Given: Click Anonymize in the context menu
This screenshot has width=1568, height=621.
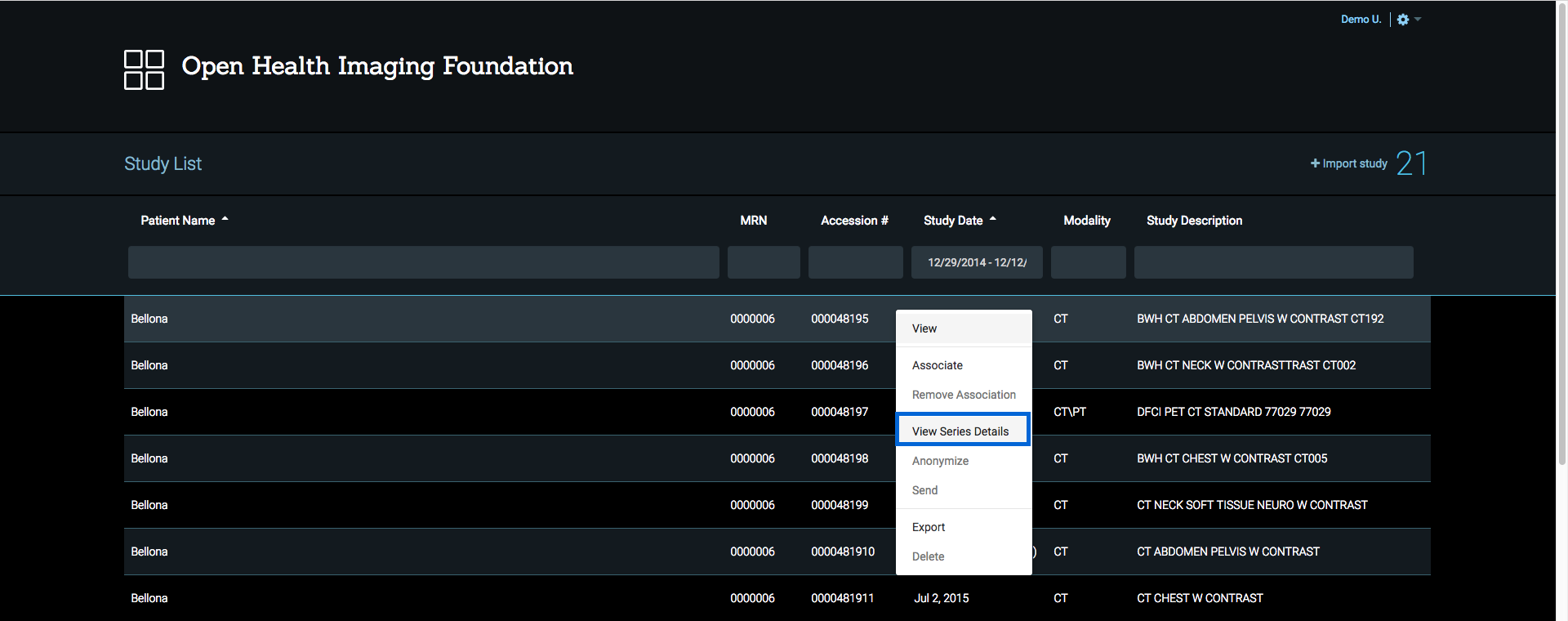Looking at the screenshot, I should point(941,461).
